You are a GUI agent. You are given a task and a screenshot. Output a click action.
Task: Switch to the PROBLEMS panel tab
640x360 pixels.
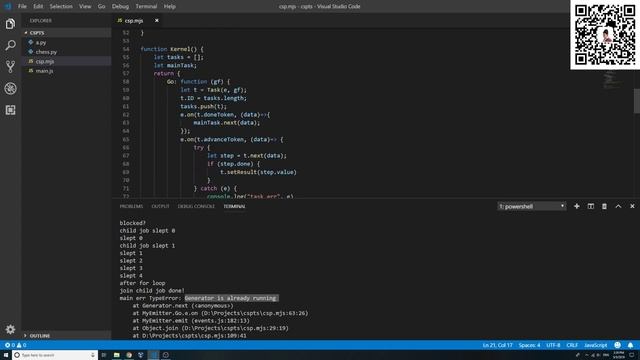coord(131,206)
